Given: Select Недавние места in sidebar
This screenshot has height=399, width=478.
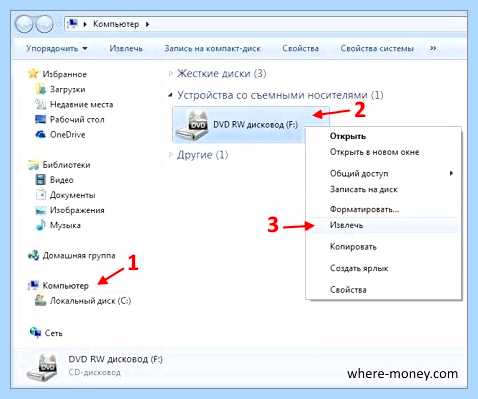Looking at the screenshot, I should coord(82,104).
